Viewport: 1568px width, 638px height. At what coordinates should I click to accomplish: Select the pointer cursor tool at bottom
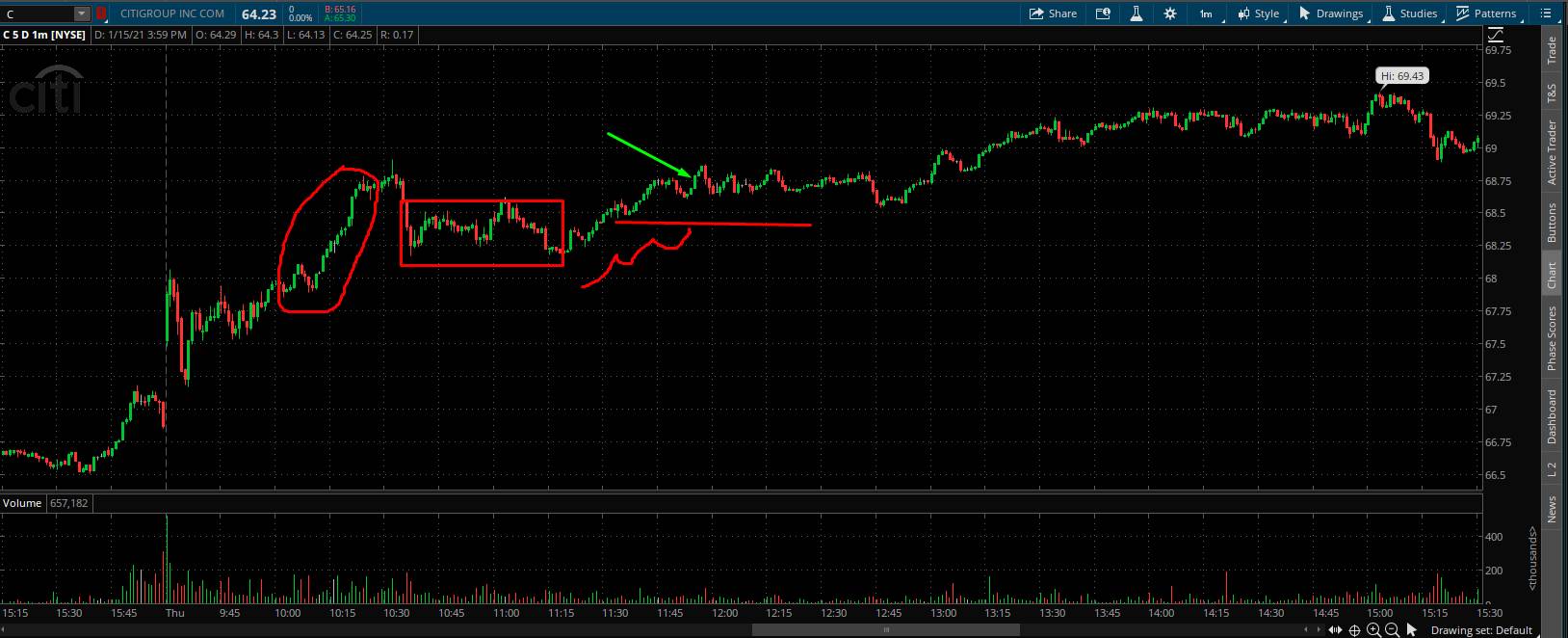pos(1412,630)
